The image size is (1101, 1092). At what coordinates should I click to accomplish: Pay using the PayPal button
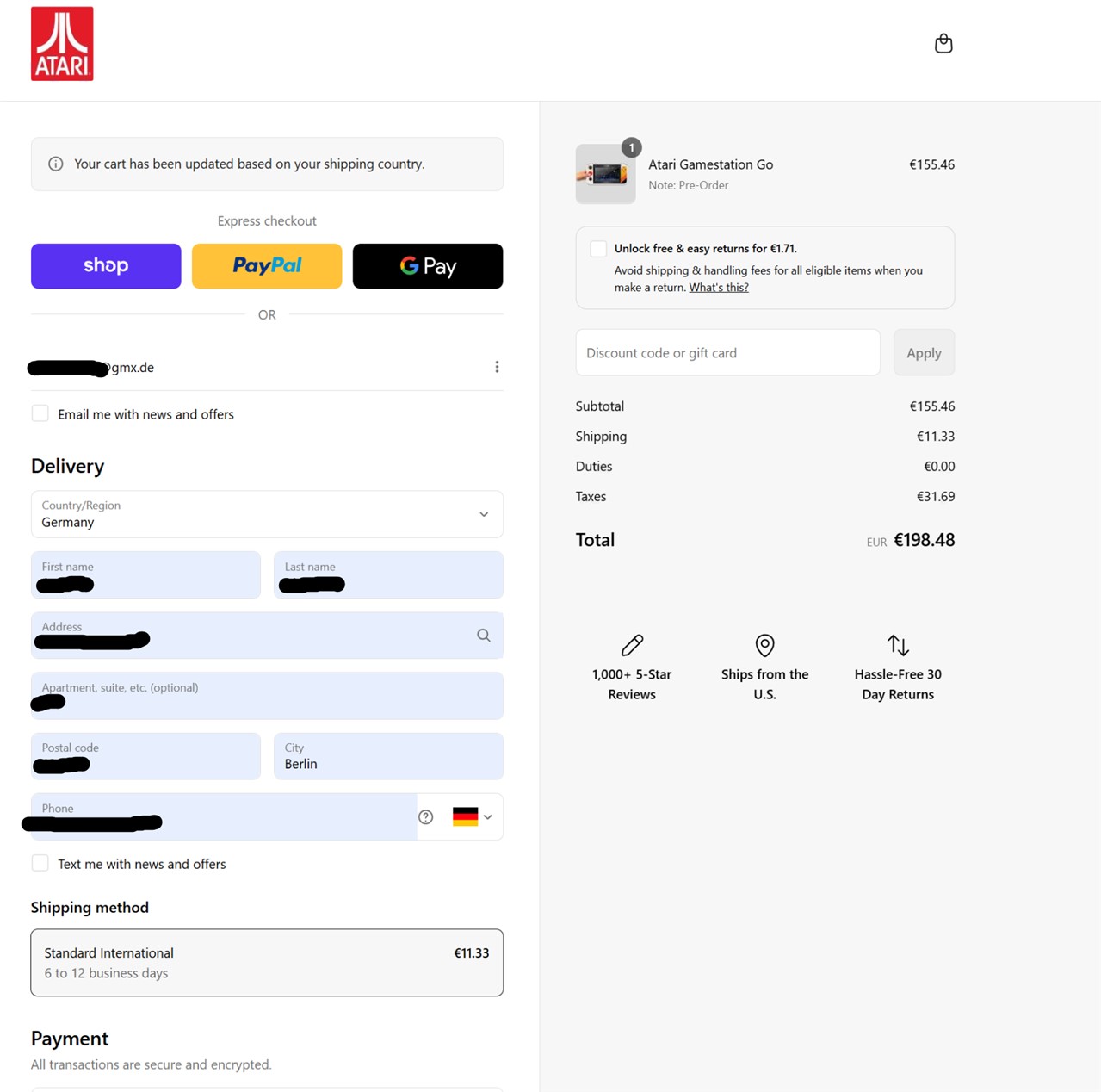pos(266,265)
